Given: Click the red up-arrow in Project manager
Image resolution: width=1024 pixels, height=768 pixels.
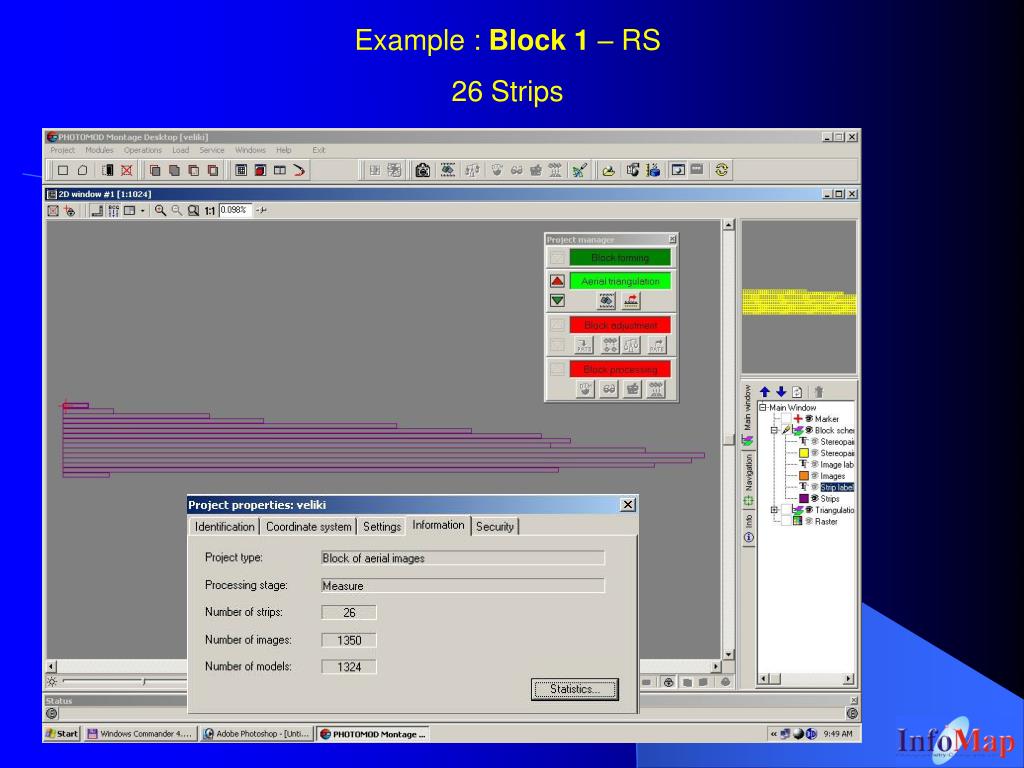Looking at the screenshot, I should pos(557,281).
